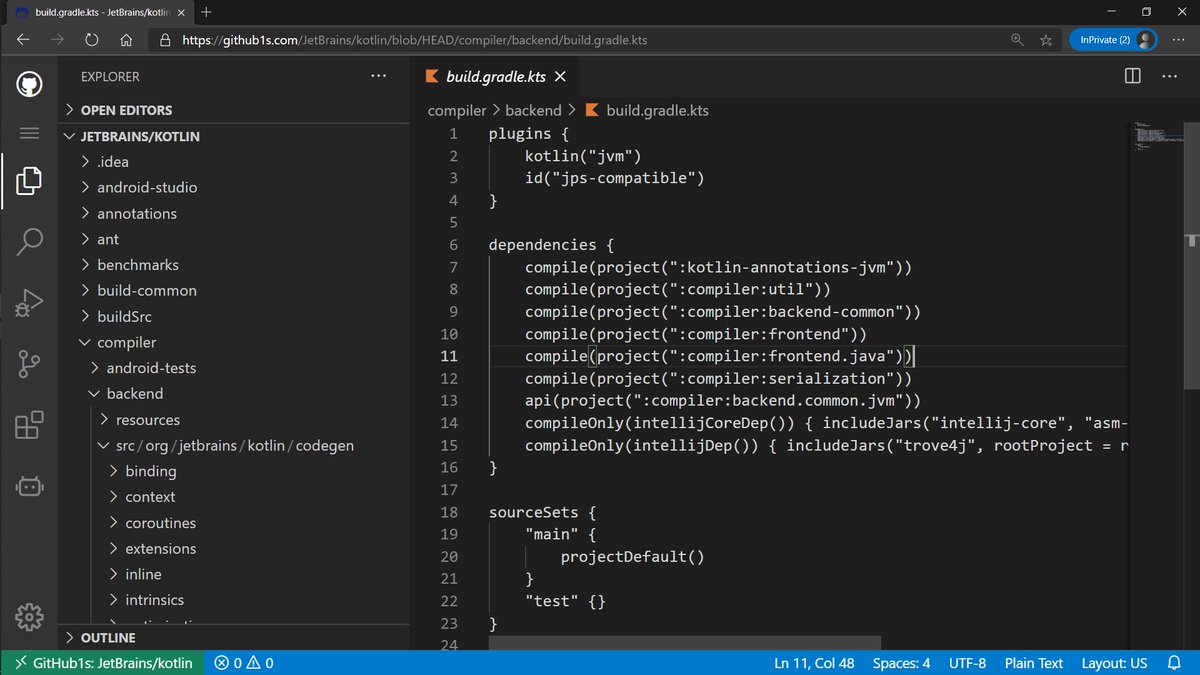This screenshot has width=1200, height=675.
Task: Open the editor more actions ellipsis
Action: (1167, 76)
